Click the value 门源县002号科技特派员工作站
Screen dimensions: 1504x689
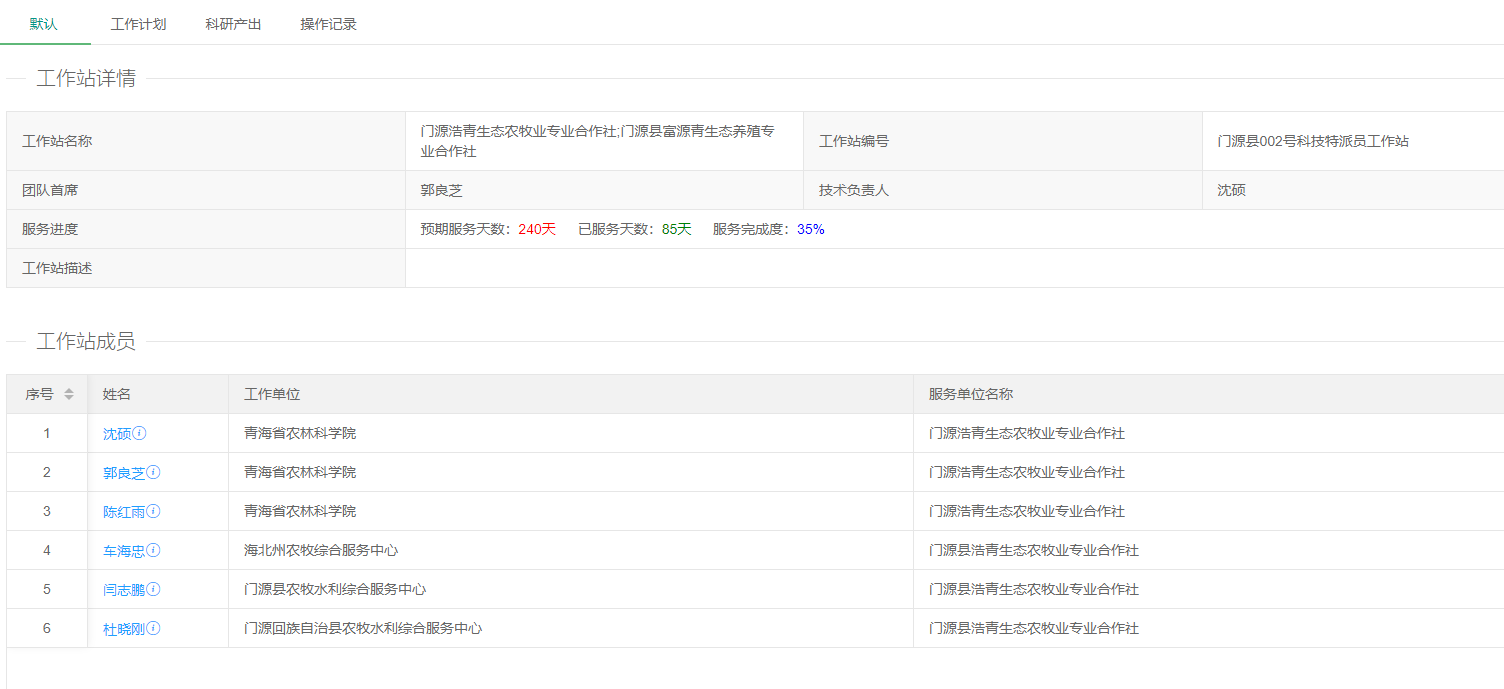pyautogui.click(x=1313, y=141)
